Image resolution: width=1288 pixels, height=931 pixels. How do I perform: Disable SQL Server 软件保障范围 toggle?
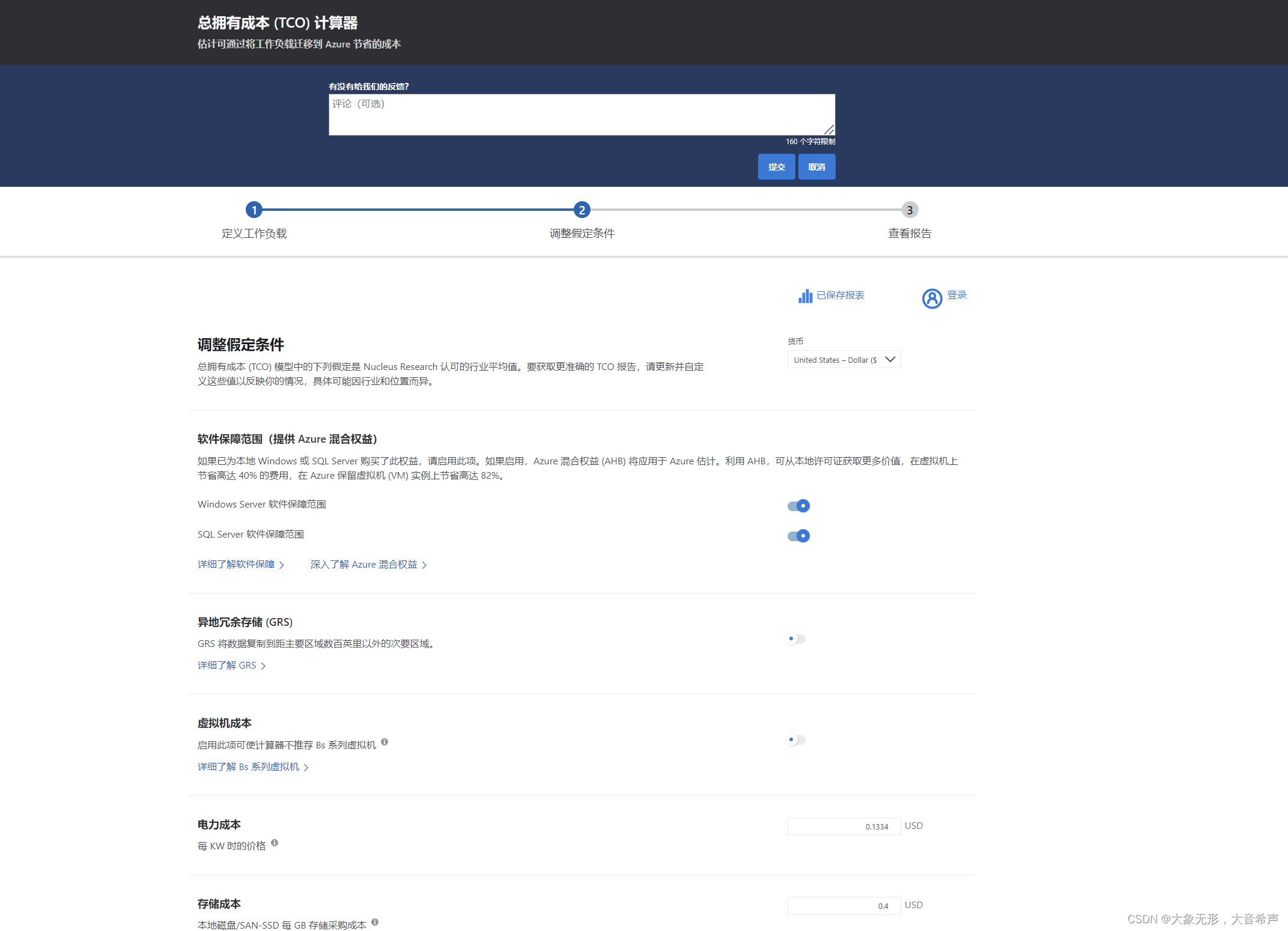point(798,536)
